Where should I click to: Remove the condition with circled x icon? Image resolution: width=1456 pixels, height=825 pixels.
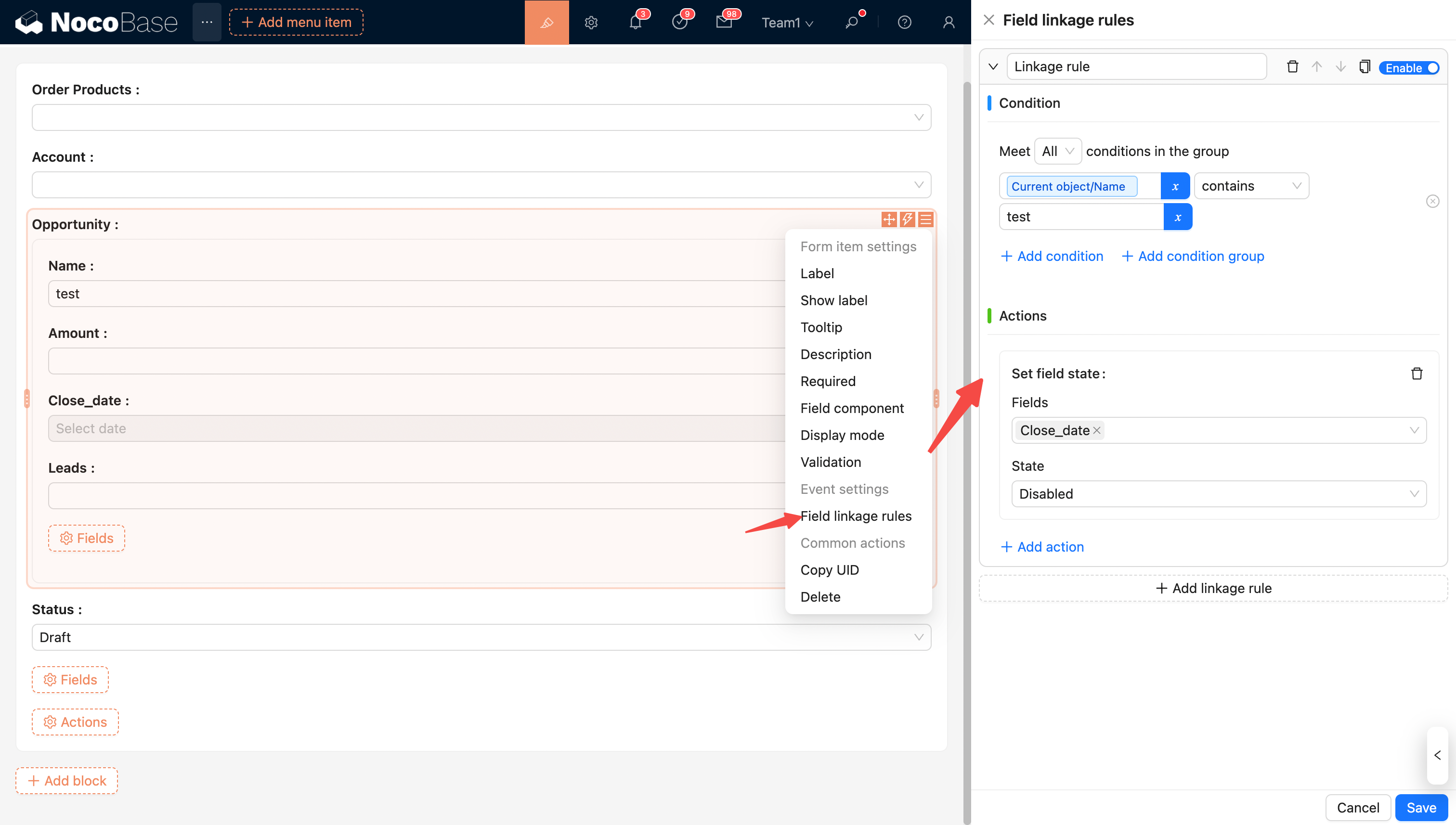pos(1432,201)
